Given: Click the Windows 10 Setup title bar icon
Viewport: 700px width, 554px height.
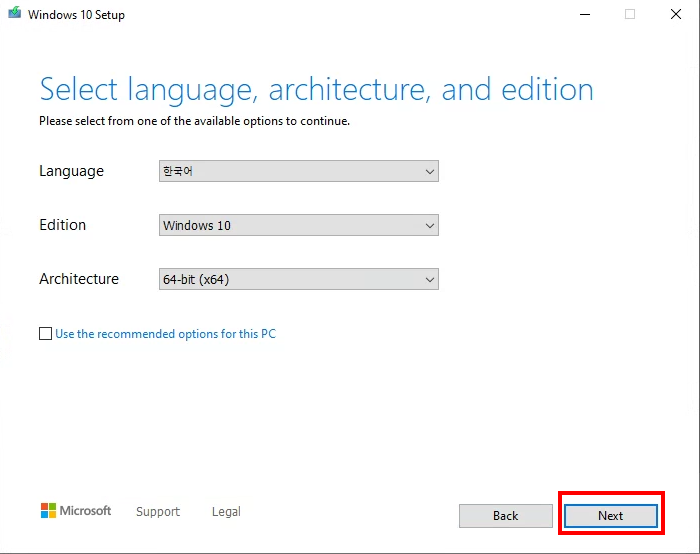Looking at the screenshot, I should (14, 12).
